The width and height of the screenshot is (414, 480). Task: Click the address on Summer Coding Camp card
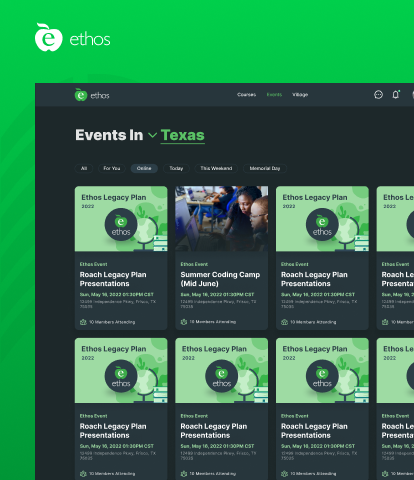pyautogui.click(x=218, y=304)
